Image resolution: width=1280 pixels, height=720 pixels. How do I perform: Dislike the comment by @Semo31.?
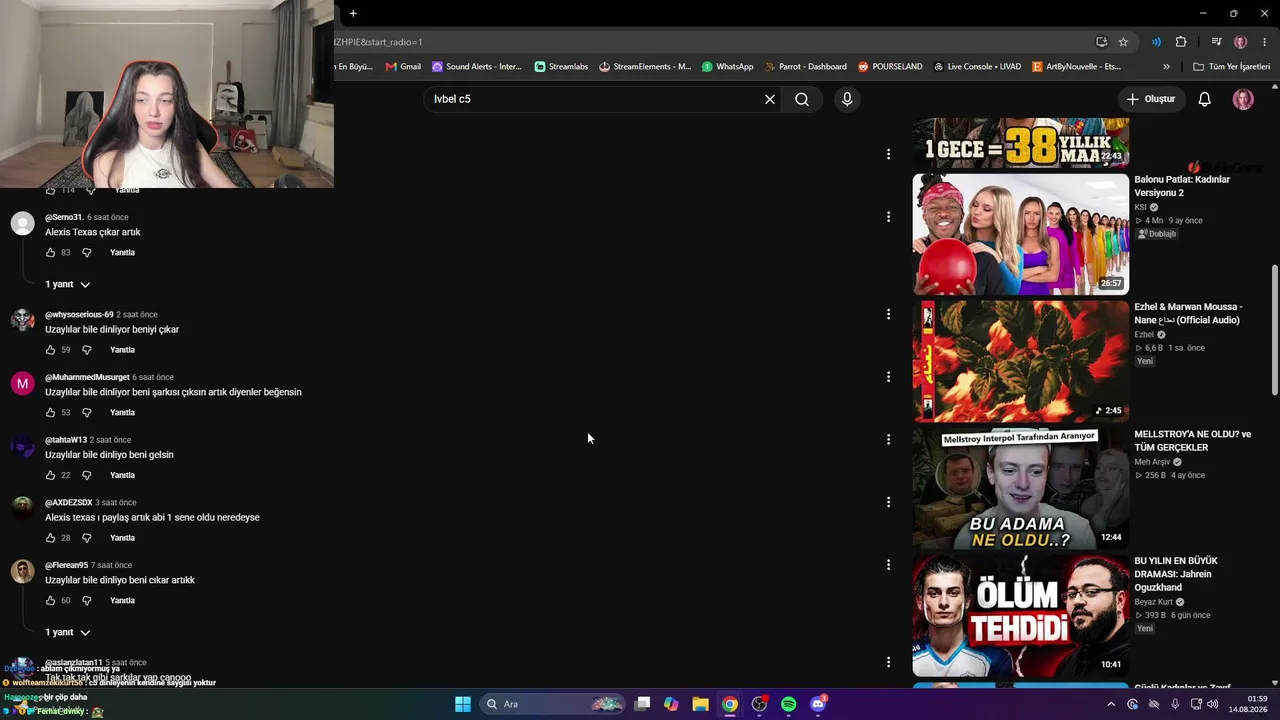click(86, 253)
